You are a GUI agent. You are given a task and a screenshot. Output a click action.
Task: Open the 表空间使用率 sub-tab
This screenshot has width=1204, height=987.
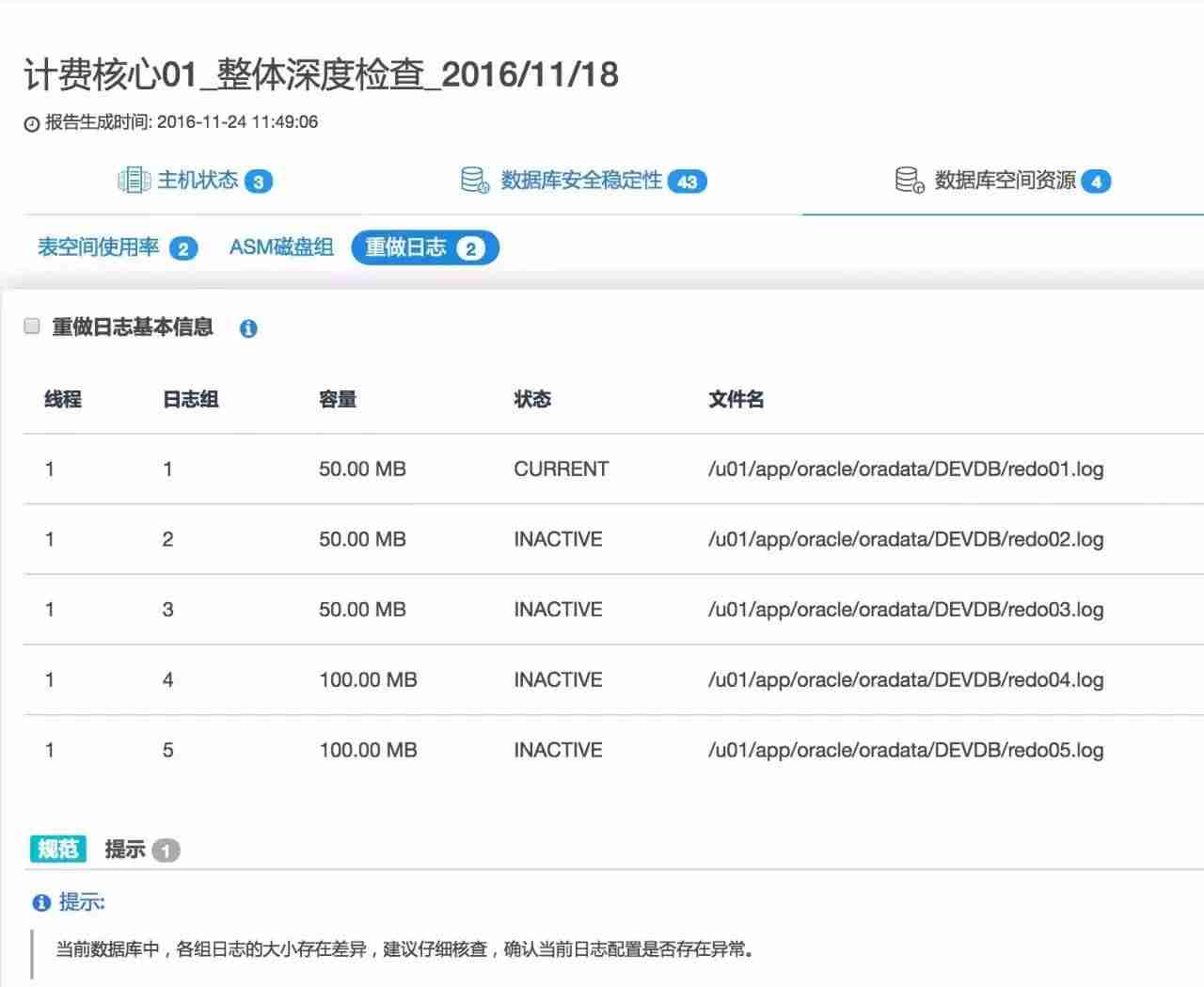[x=97, y=247]
